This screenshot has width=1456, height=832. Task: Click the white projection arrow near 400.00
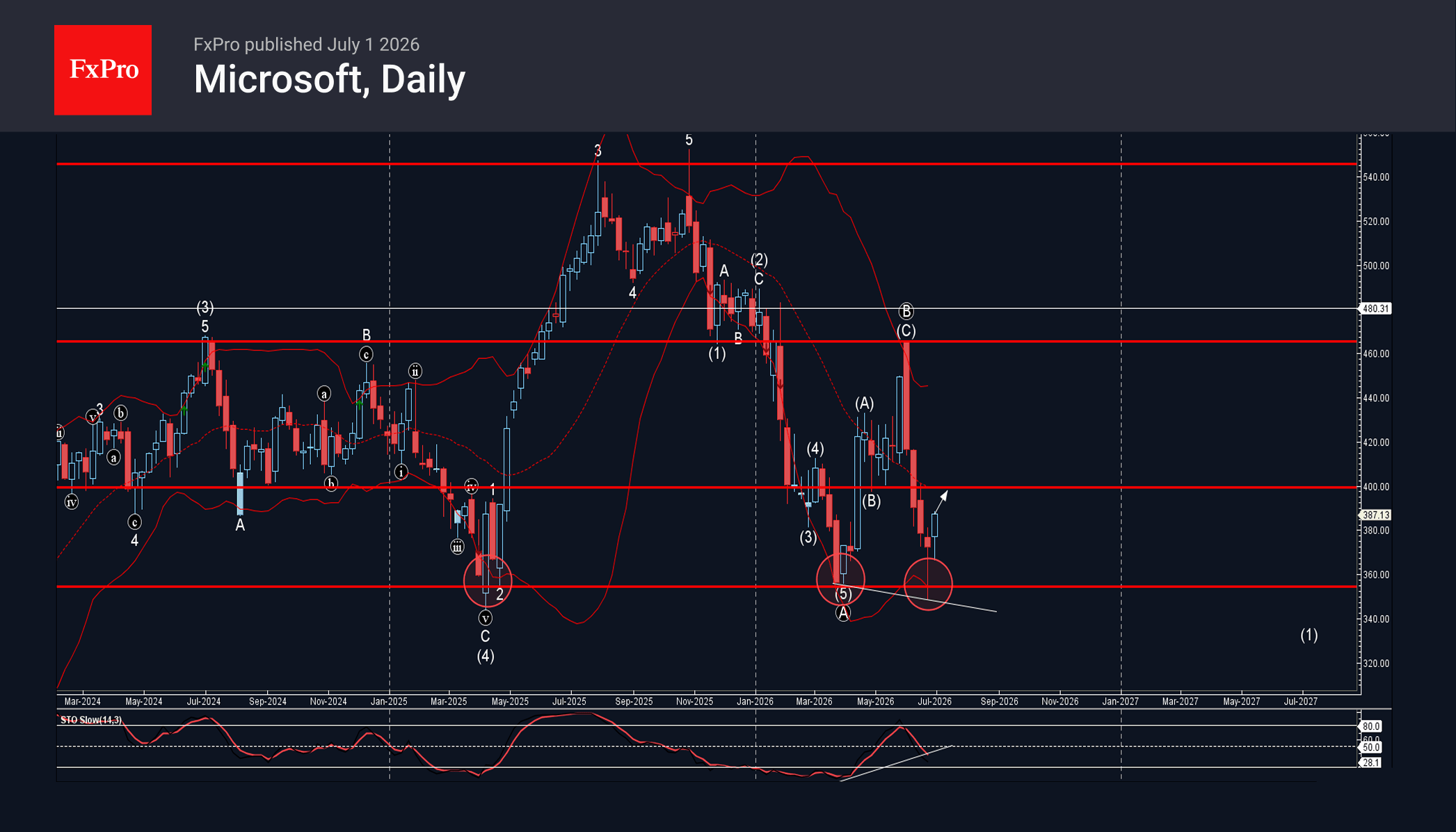941,501
